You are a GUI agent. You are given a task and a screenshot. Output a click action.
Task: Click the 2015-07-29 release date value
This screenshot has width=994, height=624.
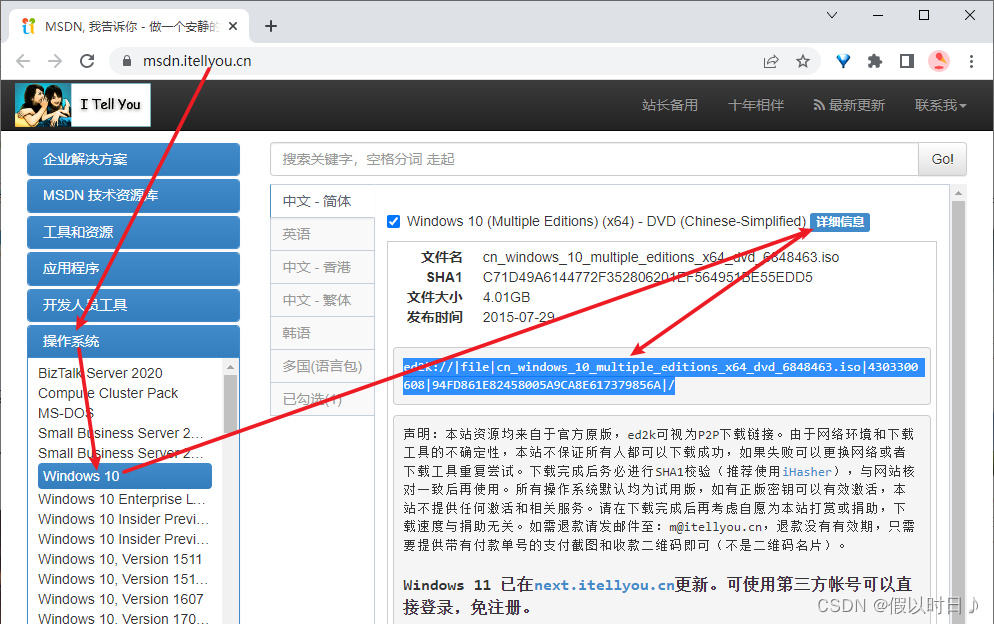pyautogui.click(x=519, y=317)
